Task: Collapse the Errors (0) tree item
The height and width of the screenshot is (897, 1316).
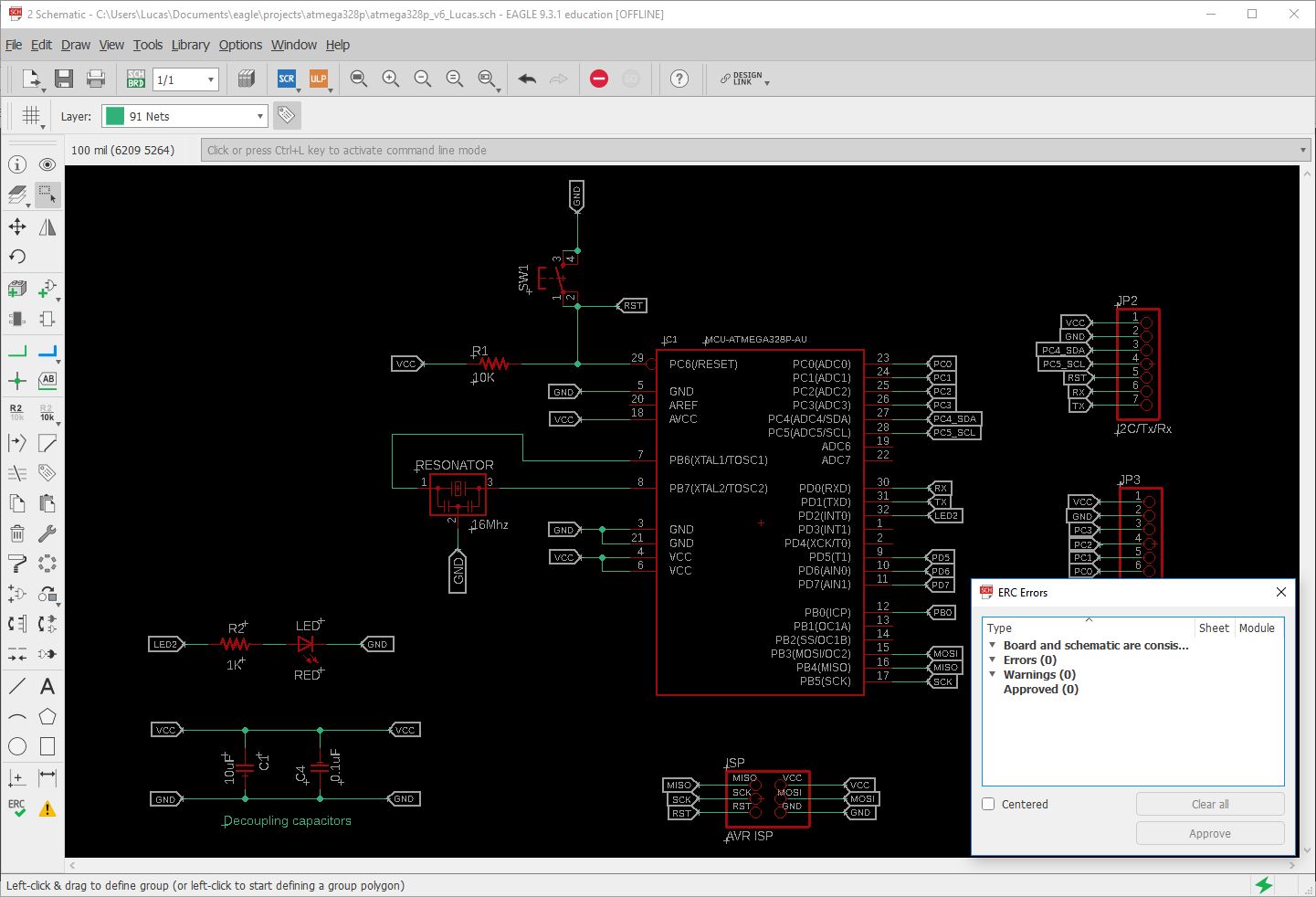Action: point(993,660)
